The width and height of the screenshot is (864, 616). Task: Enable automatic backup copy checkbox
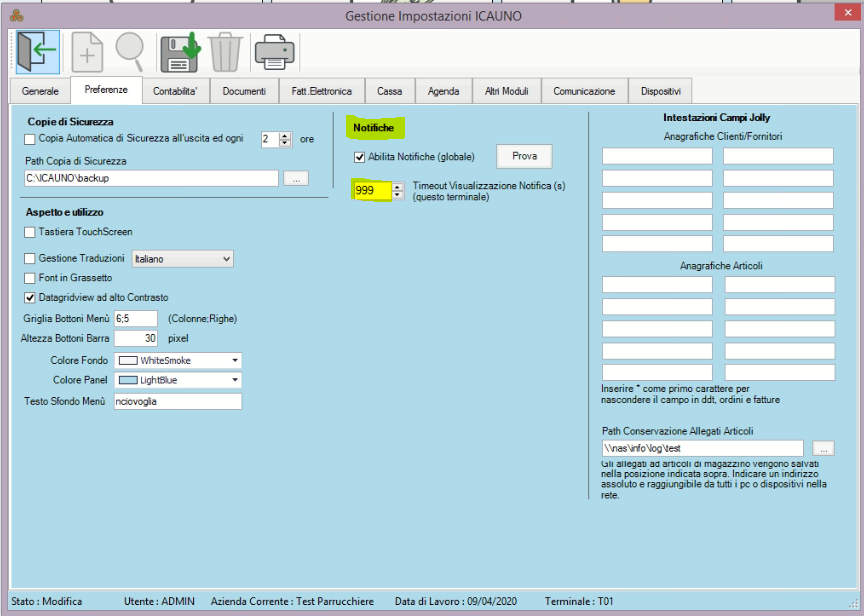click(30, 139)
